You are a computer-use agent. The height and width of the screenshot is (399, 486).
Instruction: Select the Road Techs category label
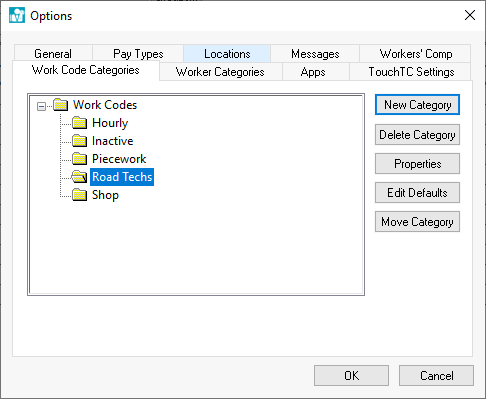click(122, 177)
